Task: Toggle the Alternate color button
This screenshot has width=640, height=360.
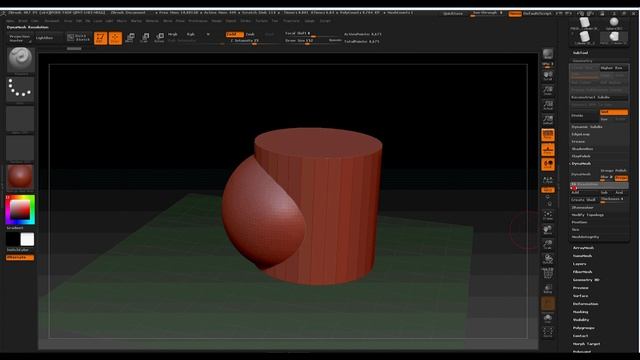Action: [20, 258]
